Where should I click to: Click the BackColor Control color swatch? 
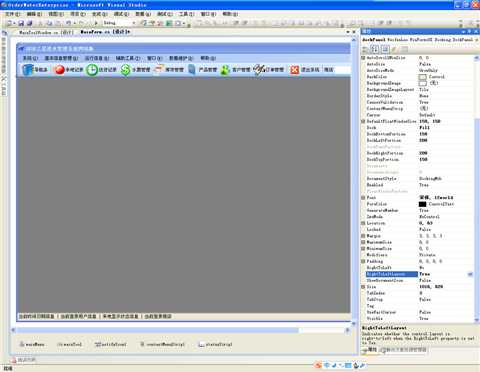click(x=422, y=77)
